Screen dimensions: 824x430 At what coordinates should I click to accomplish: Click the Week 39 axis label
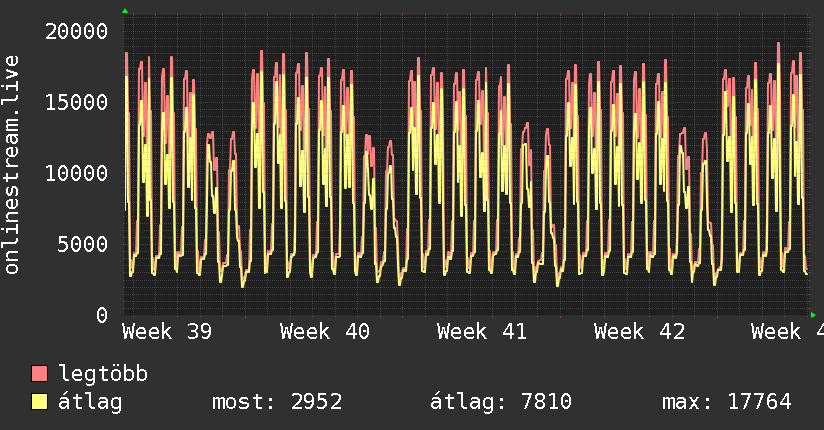pos(167,332)
